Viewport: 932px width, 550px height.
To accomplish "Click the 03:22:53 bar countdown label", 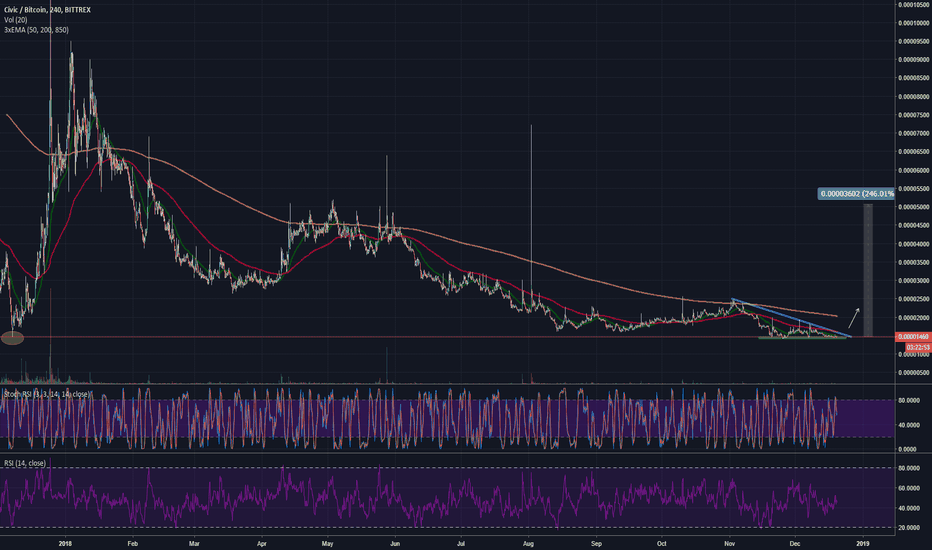I will [918, 347].
